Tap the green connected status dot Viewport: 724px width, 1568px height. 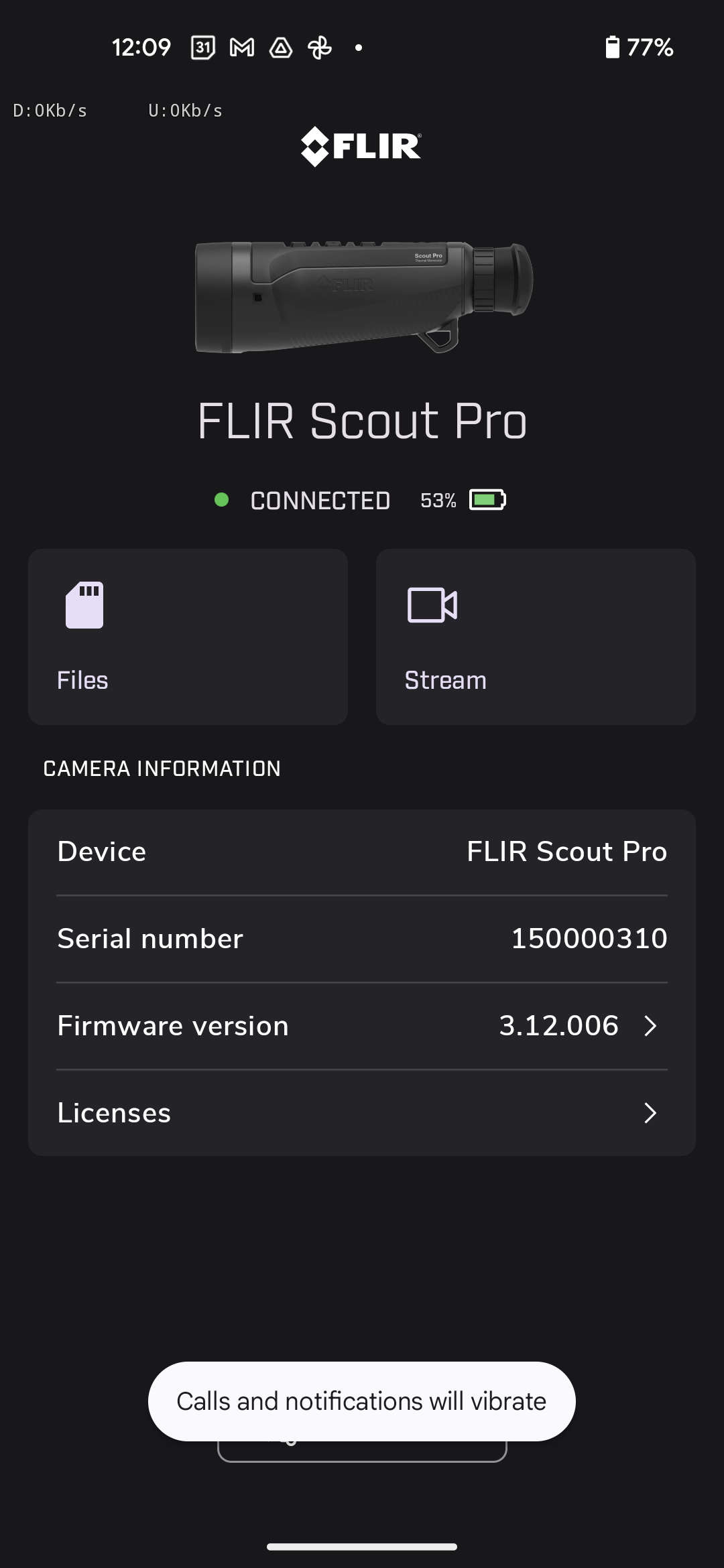click(221, 500)
